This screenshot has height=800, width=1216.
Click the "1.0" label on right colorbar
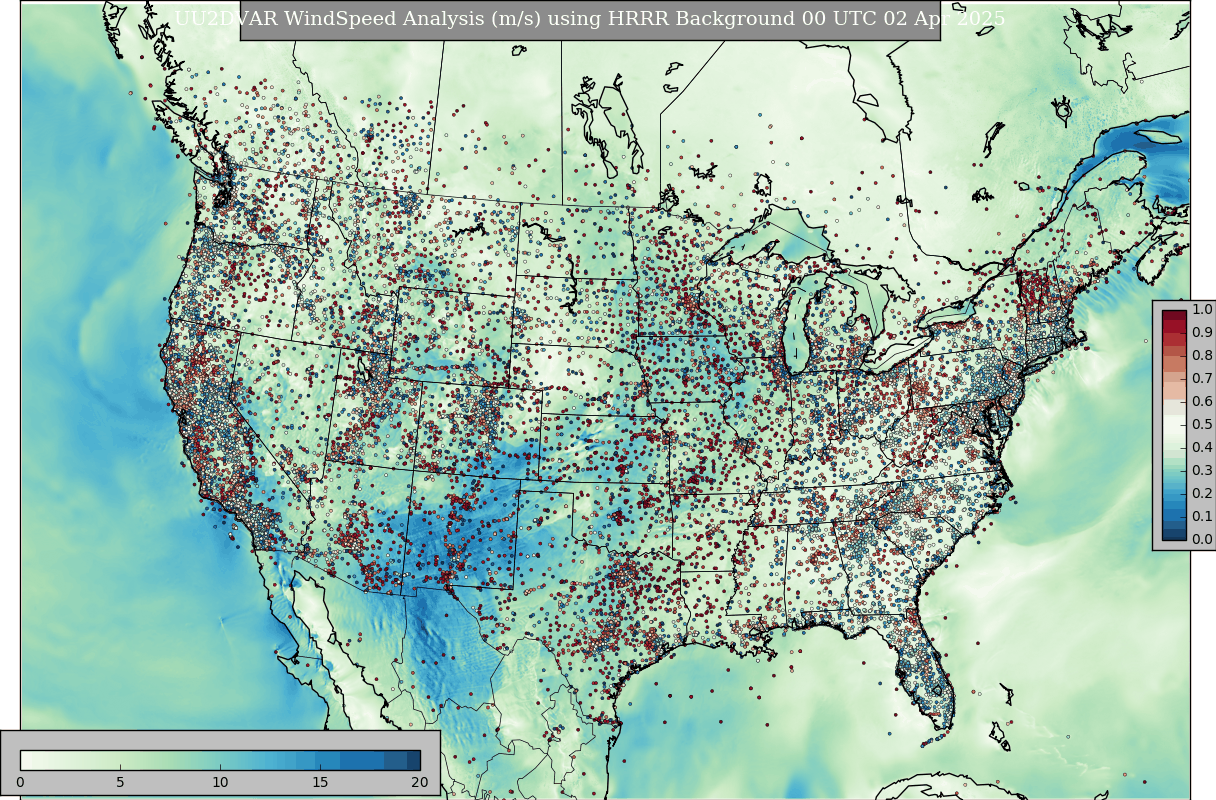(1202, 310)
